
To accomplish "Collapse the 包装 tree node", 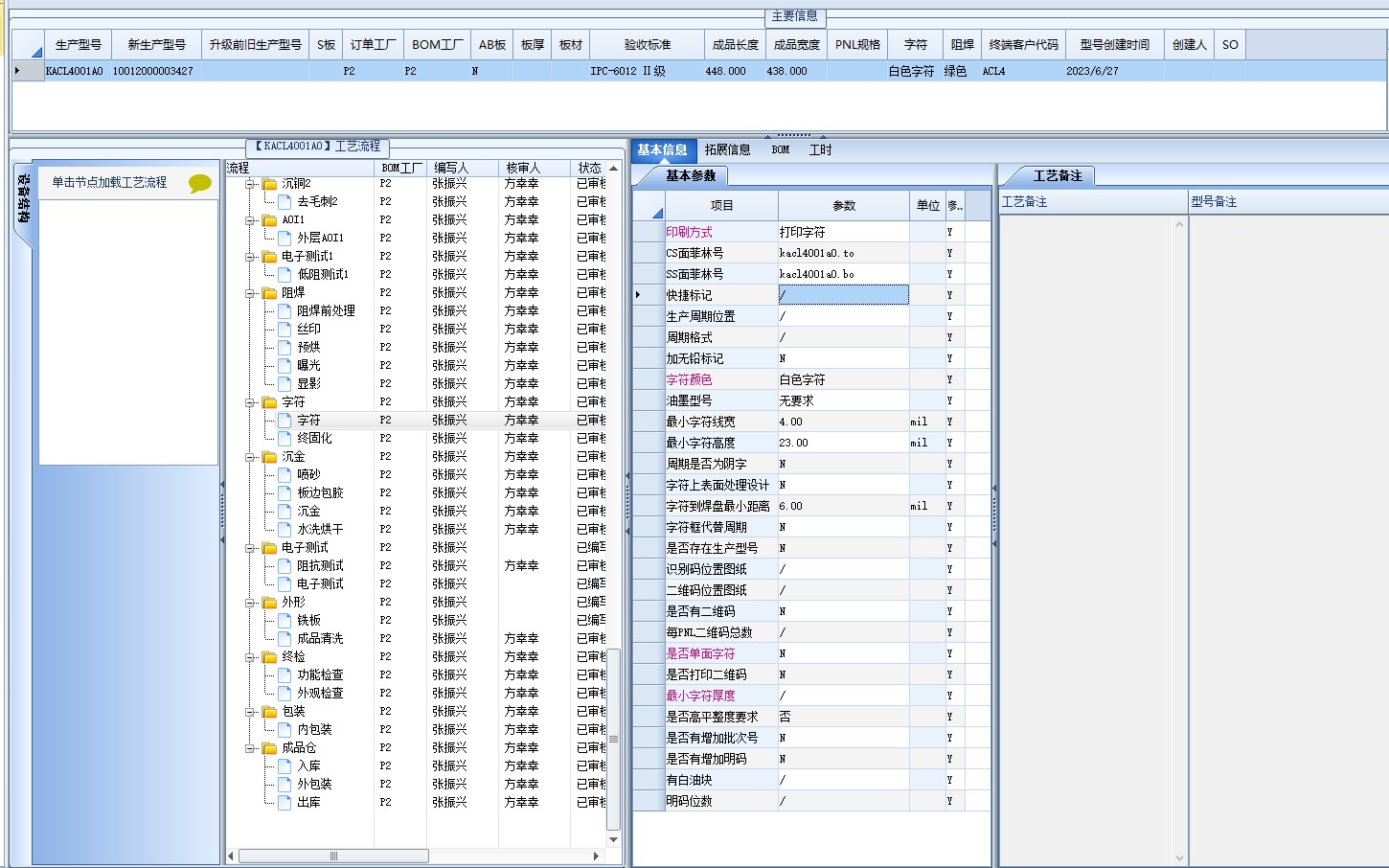I will click(250, 712).
